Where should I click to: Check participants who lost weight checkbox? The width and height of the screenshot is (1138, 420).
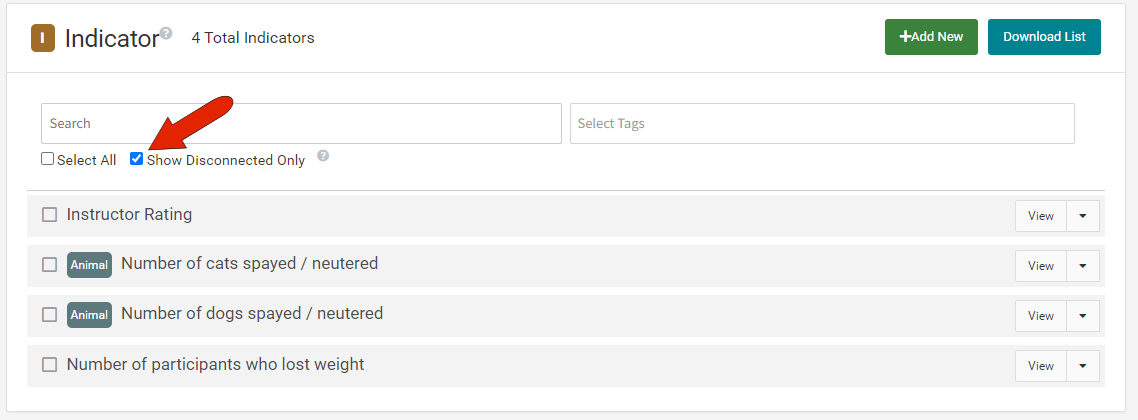(x=49, y=365)
